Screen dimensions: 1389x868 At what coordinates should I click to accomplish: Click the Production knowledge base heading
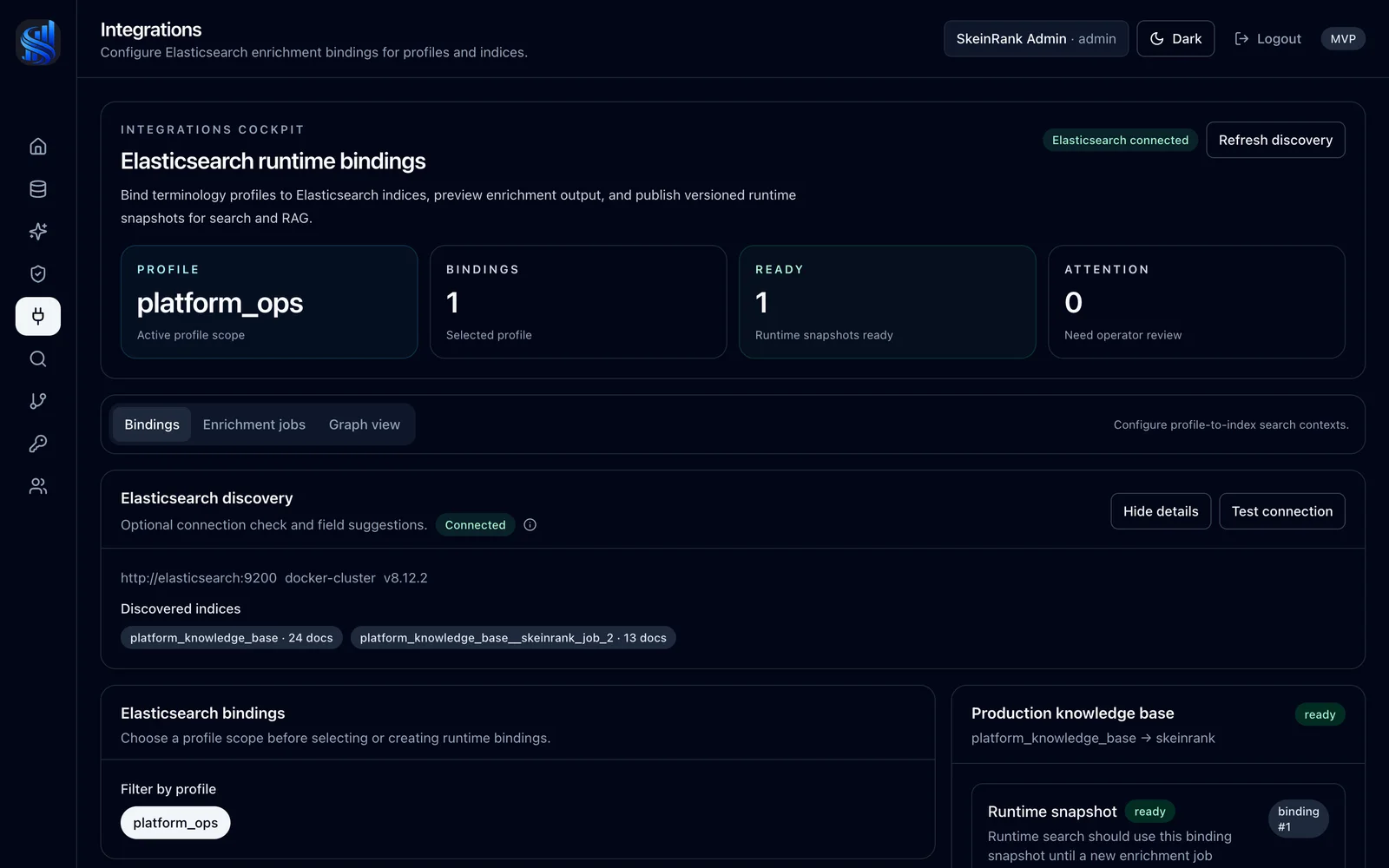(x=1072, y=713)
